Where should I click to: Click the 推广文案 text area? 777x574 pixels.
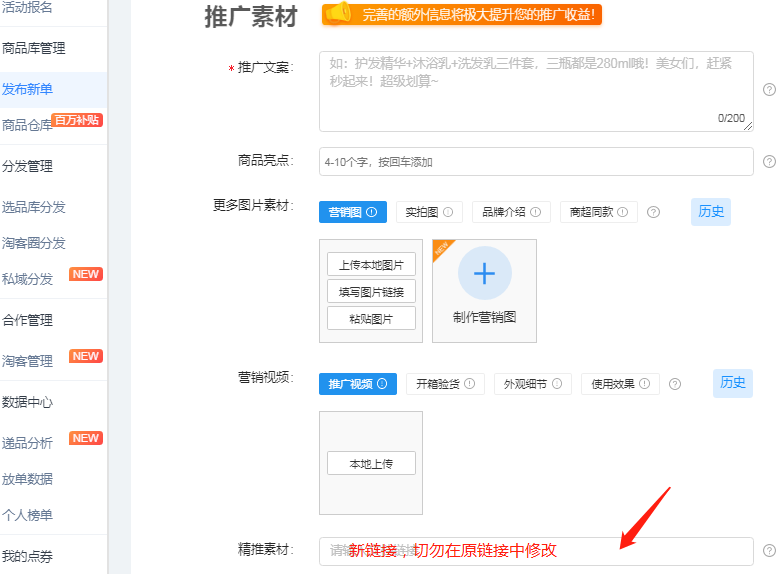[x=535, y=90]
